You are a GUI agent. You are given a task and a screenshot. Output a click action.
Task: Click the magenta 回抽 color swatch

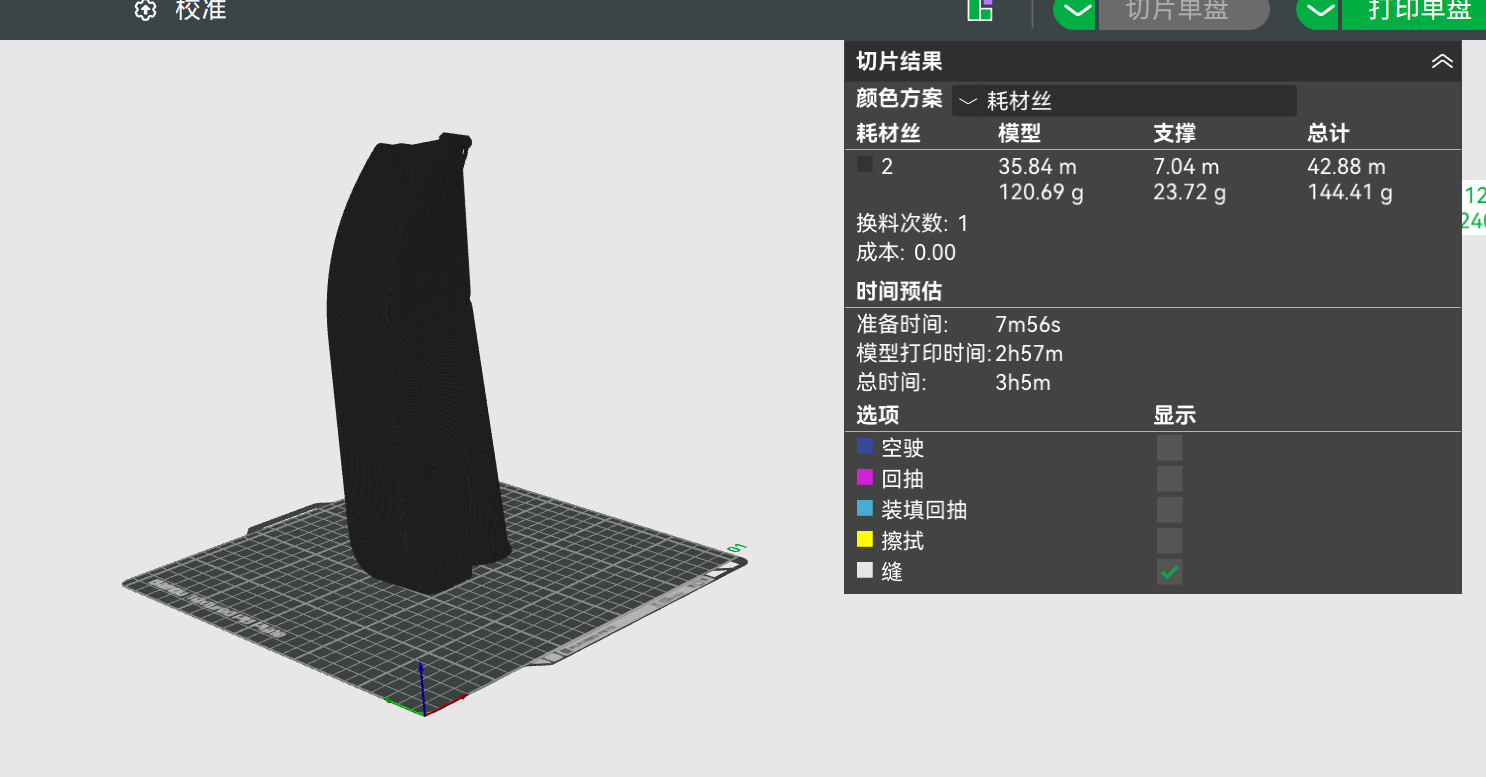tap(865, 477)
